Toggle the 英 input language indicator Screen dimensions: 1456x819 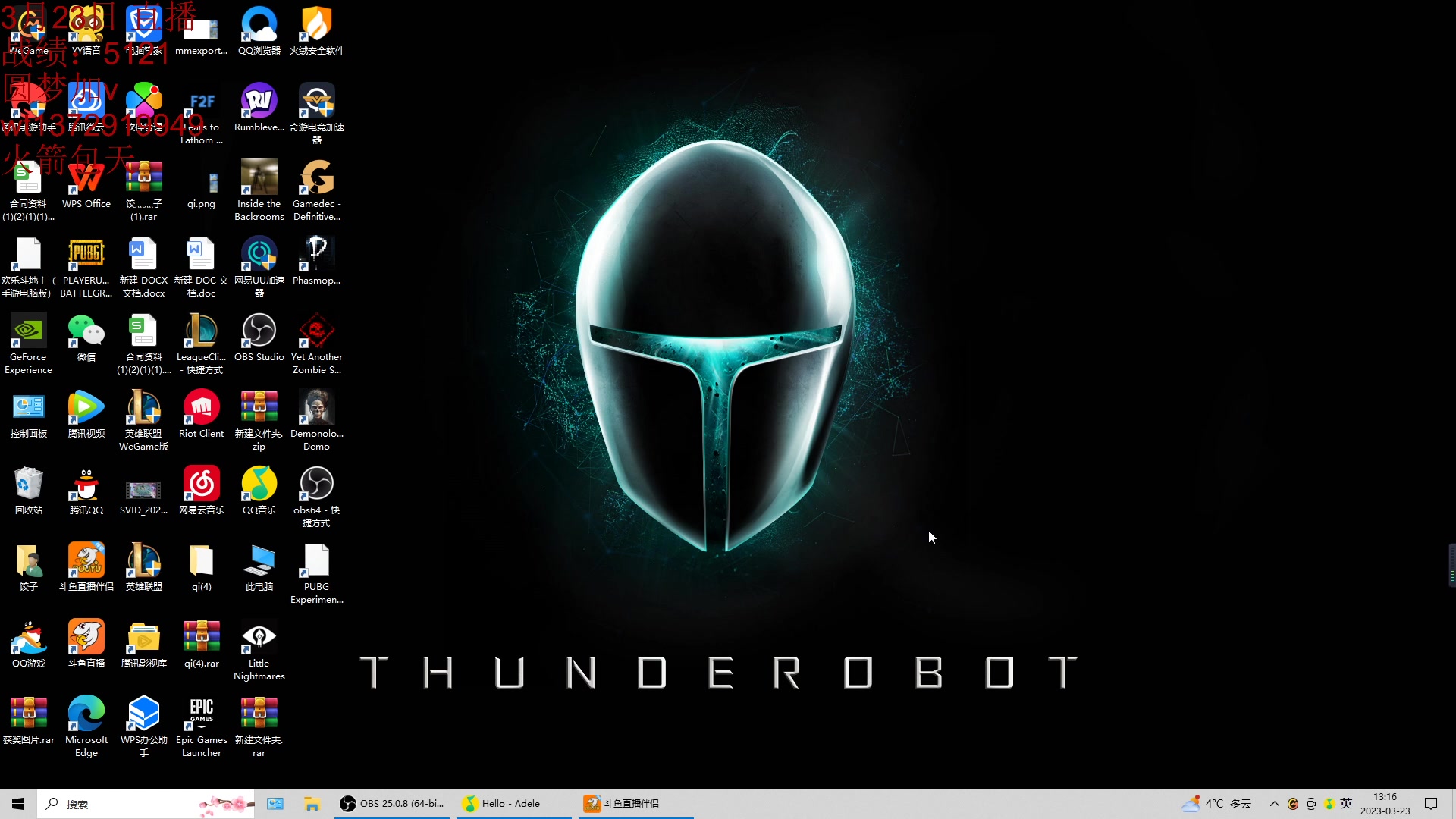[x=1346, y=804]
